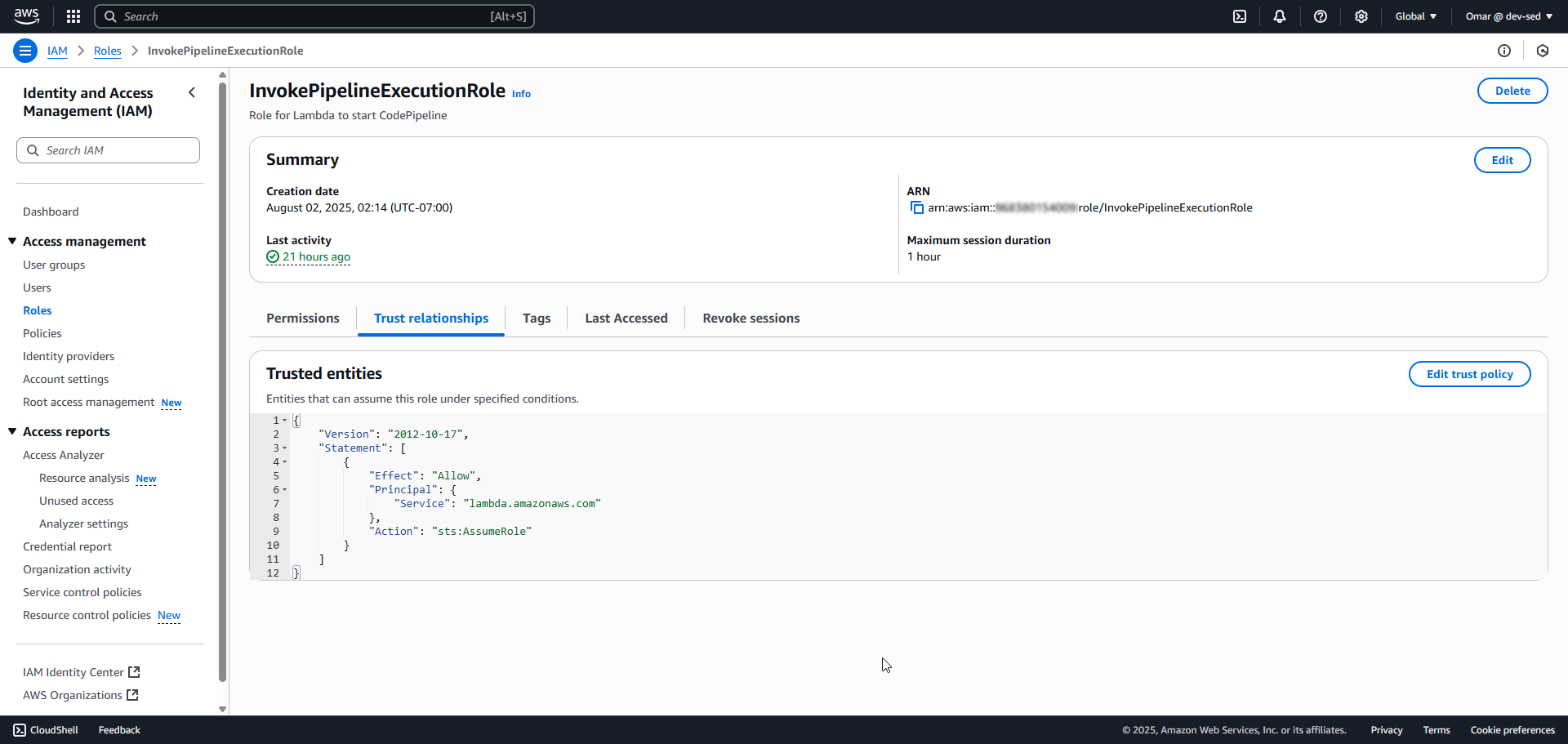This screenshot has width=1568, height=744.
Task: Open the Tags tab
Action: [x=537, y=319]
